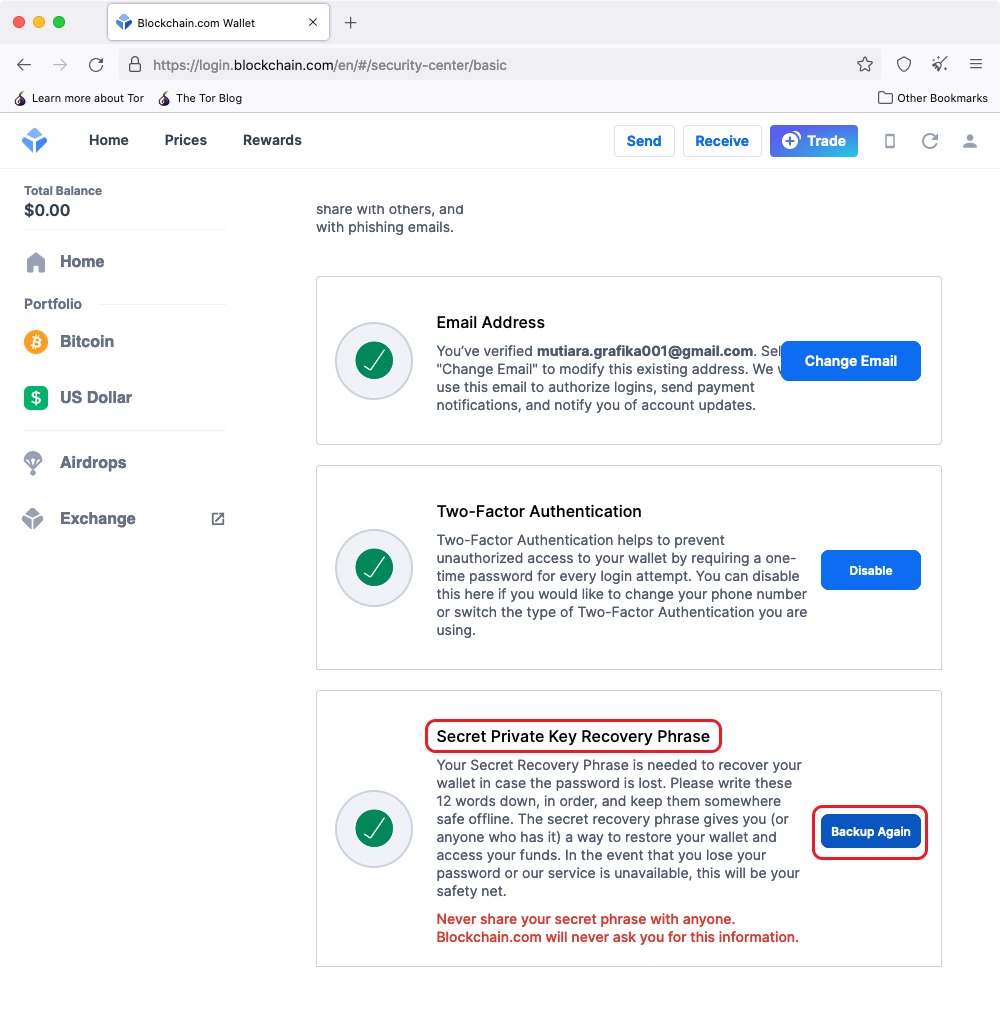Select the Blockchain.com Wallet browser tab
The height and width of the screenshot is (1013, 1000).
click(218, 23)
